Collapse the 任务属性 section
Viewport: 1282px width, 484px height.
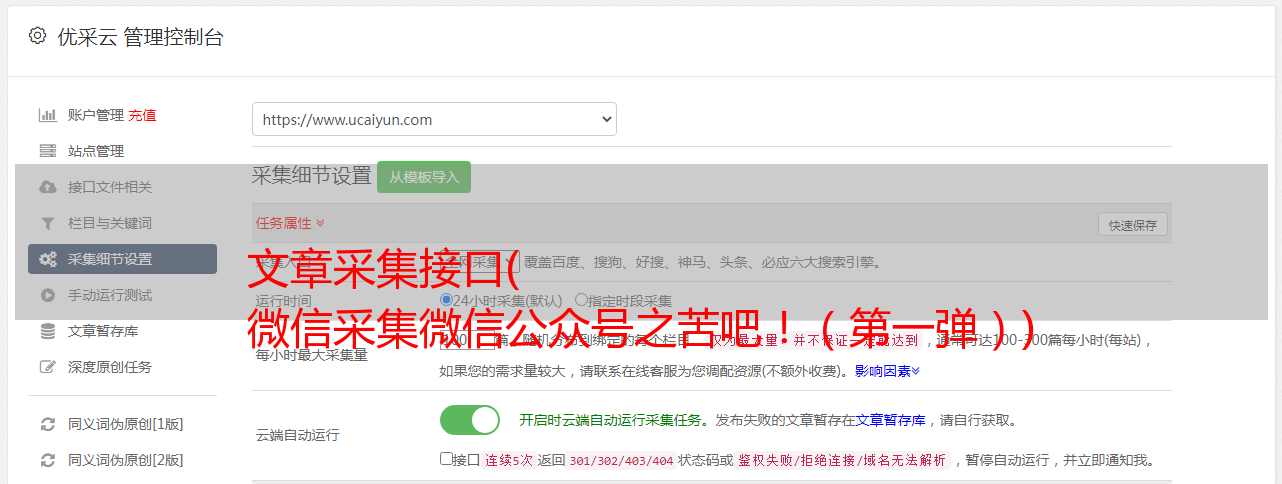coord(290,223)
